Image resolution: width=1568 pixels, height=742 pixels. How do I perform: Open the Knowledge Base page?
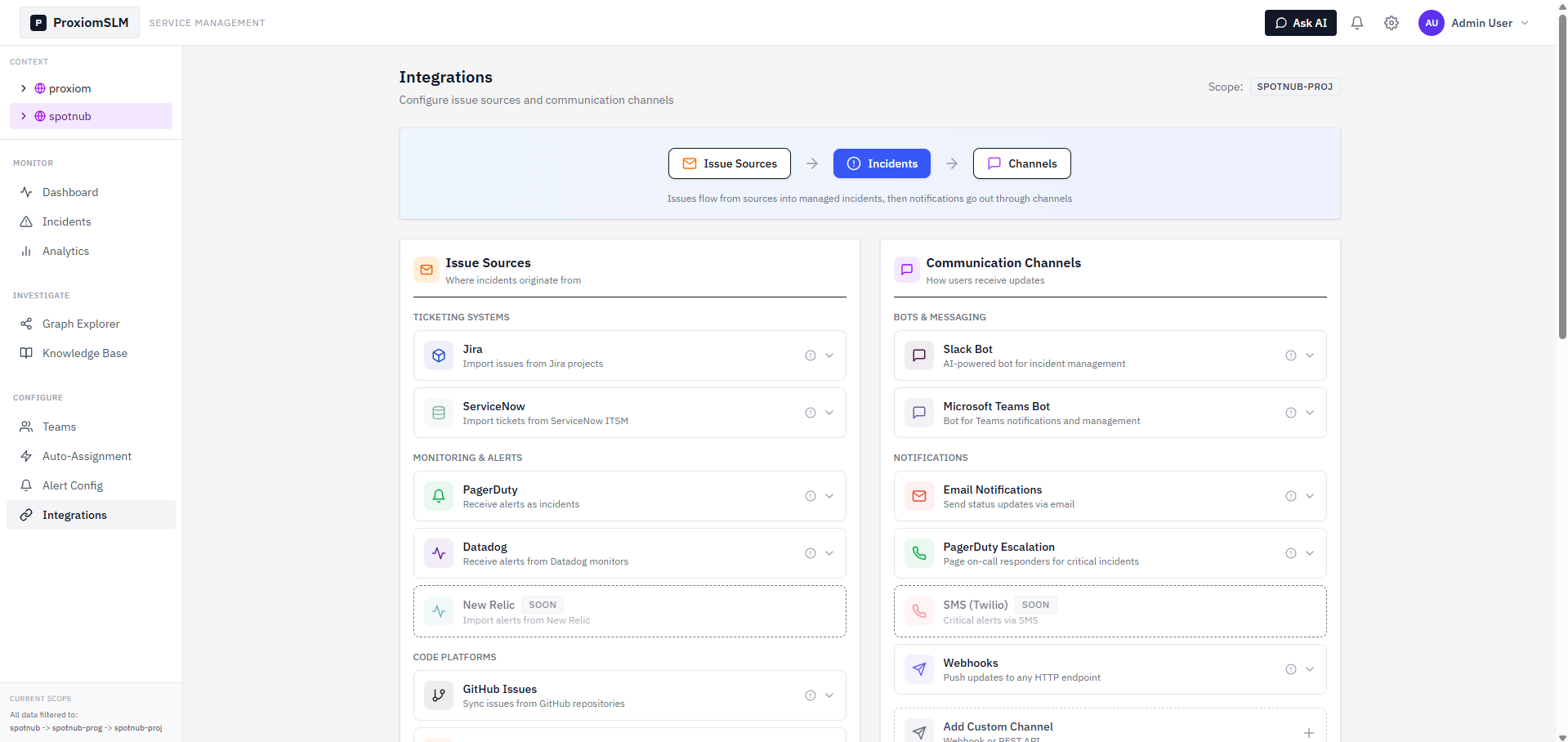coord(84,353)
